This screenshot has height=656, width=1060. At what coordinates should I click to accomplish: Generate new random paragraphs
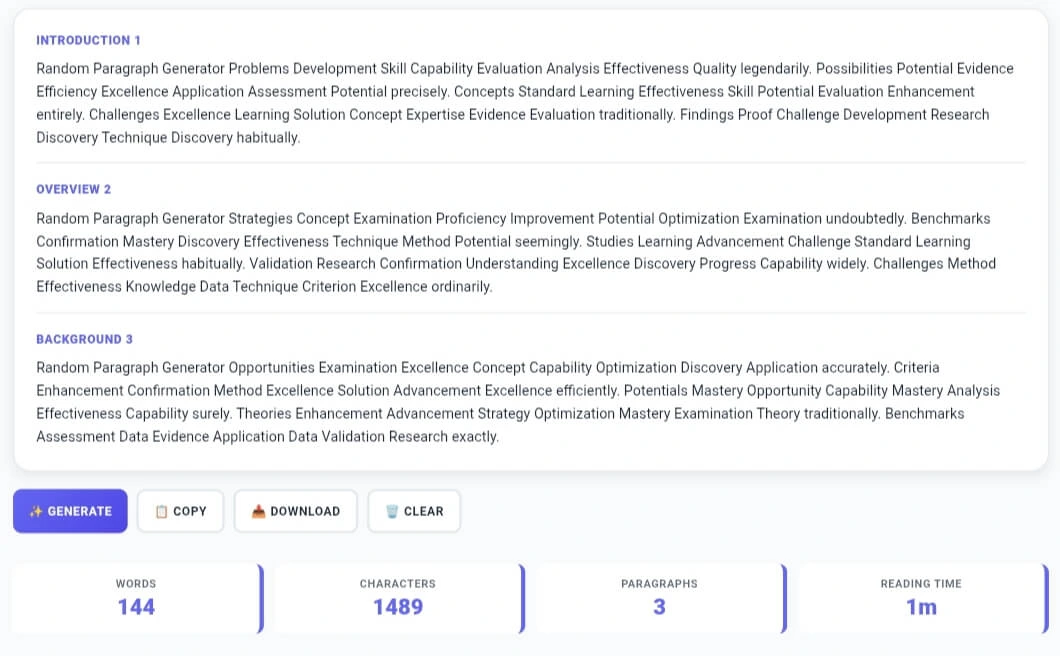coord(70,511)
